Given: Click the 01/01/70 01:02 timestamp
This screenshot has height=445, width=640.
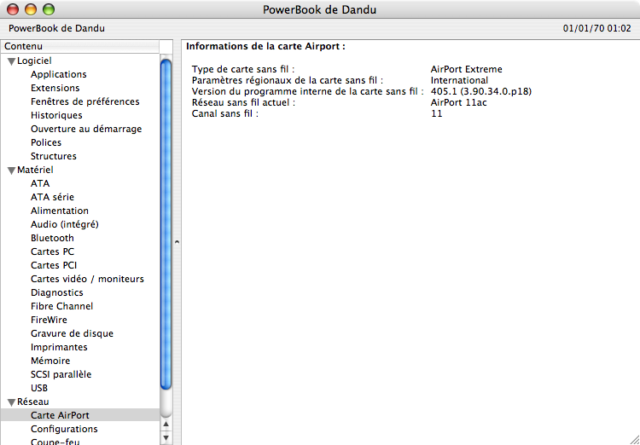Looking at the screenshot, I should tap(597, 29).
